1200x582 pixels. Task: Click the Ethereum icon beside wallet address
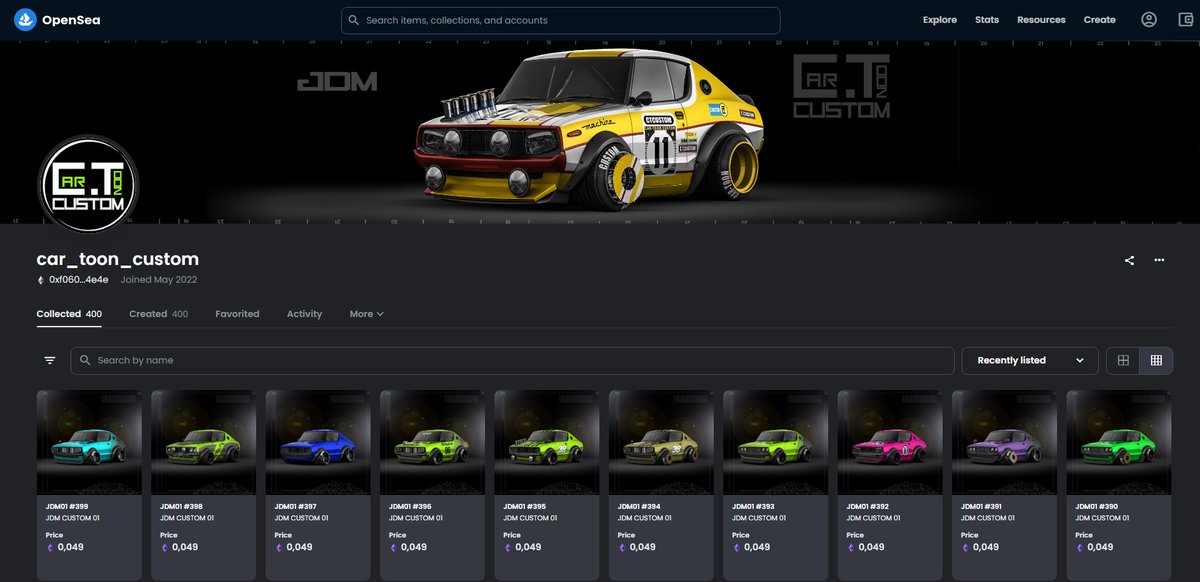(x=41, y=280)
